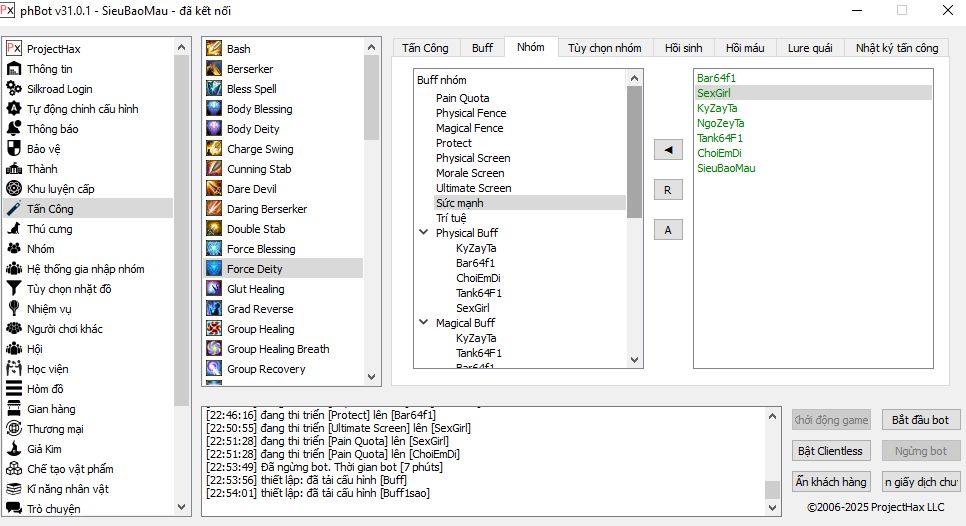Click the Glut Healing skill icon
Viewport: 966px width, 526px height.
[x=214, y=289]
